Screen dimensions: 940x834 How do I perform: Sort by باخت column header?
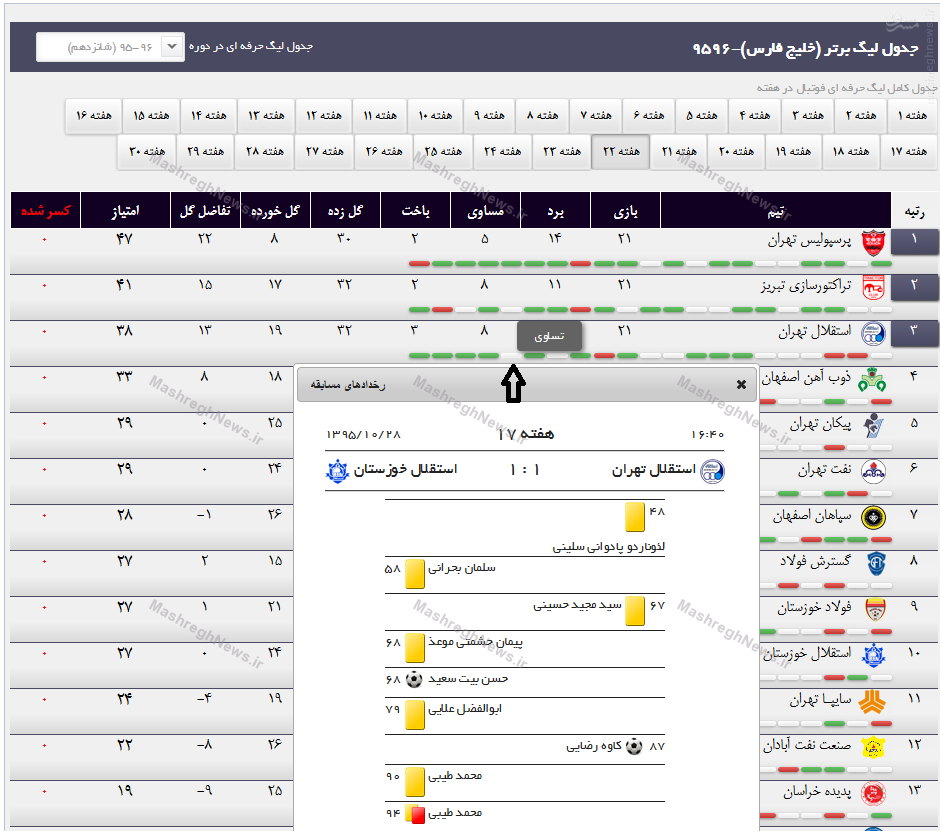415,210
